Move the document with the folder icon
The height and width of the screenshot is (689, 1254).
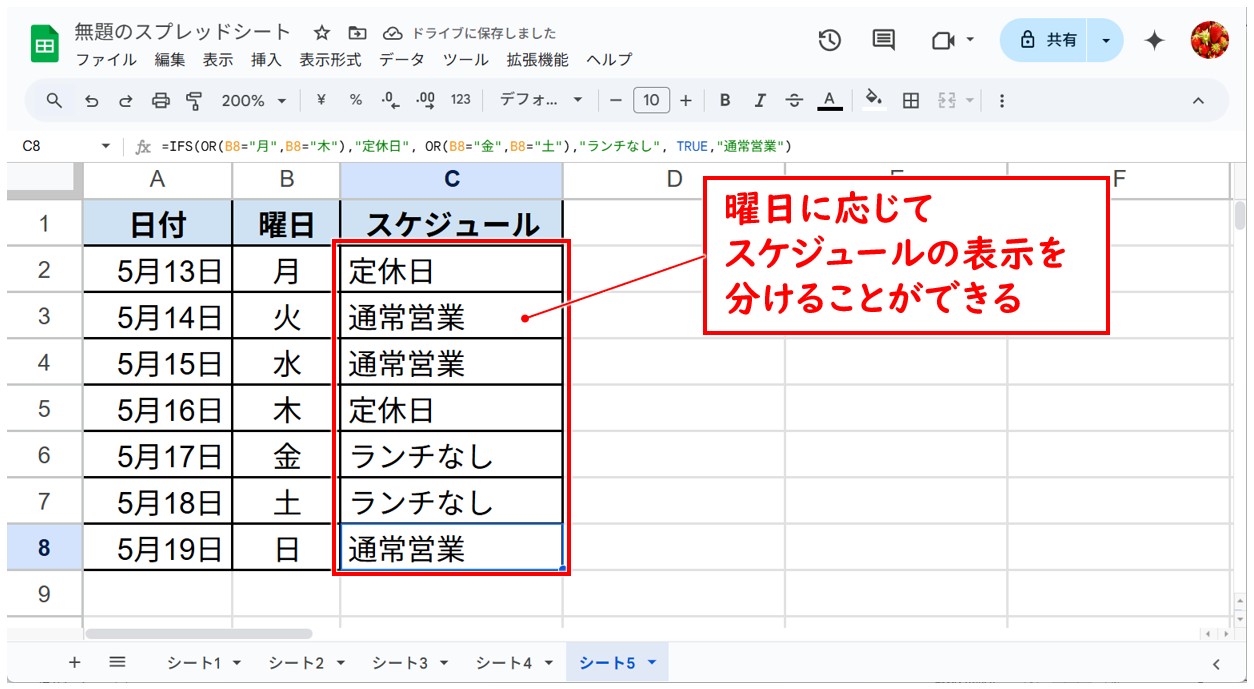click(357, 33)
